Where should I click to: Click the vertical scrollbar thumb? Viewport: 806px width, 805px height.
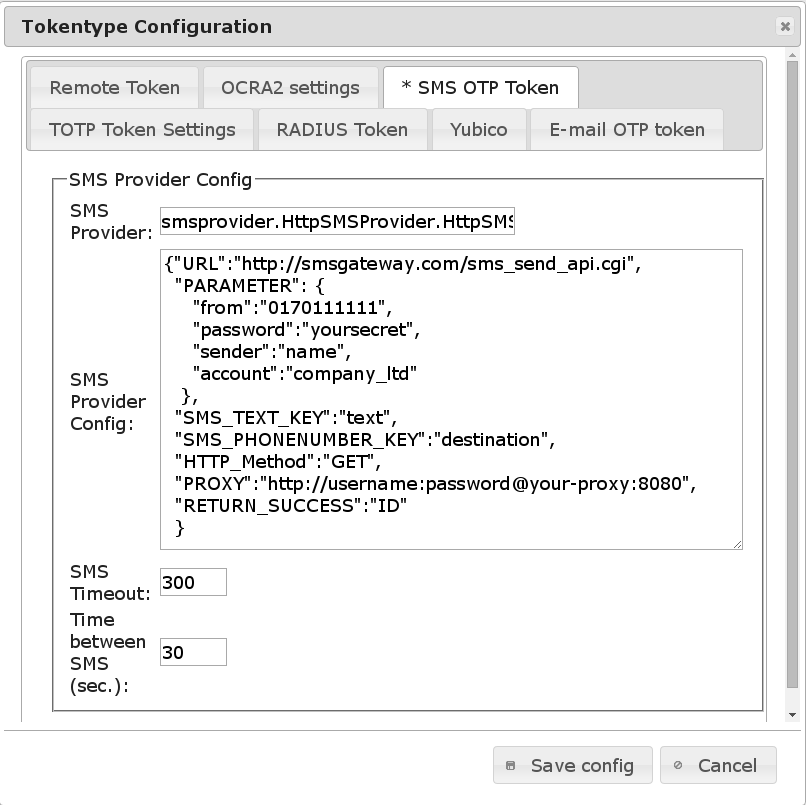[x=792, y=374]
